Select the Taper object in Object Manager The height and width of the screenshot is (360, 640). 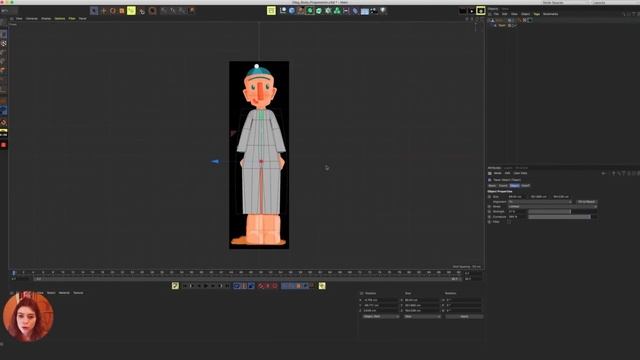click(502, 25)
